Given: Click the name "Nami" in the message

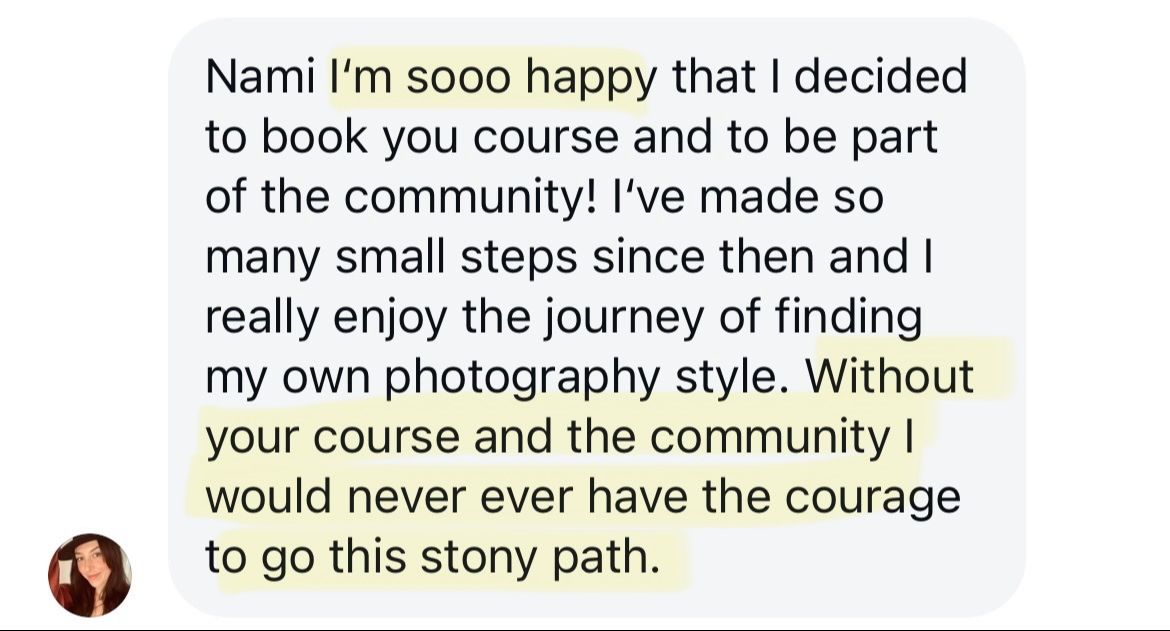Looking at the screenshot, I should (x=260, y=78).
